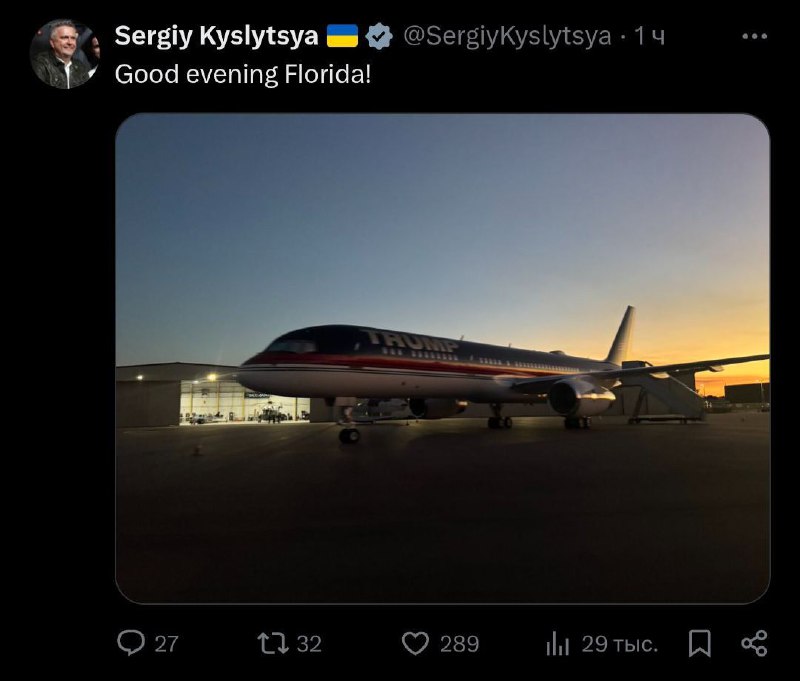
Task: Click the repost count 32
Action: point(309,644)
